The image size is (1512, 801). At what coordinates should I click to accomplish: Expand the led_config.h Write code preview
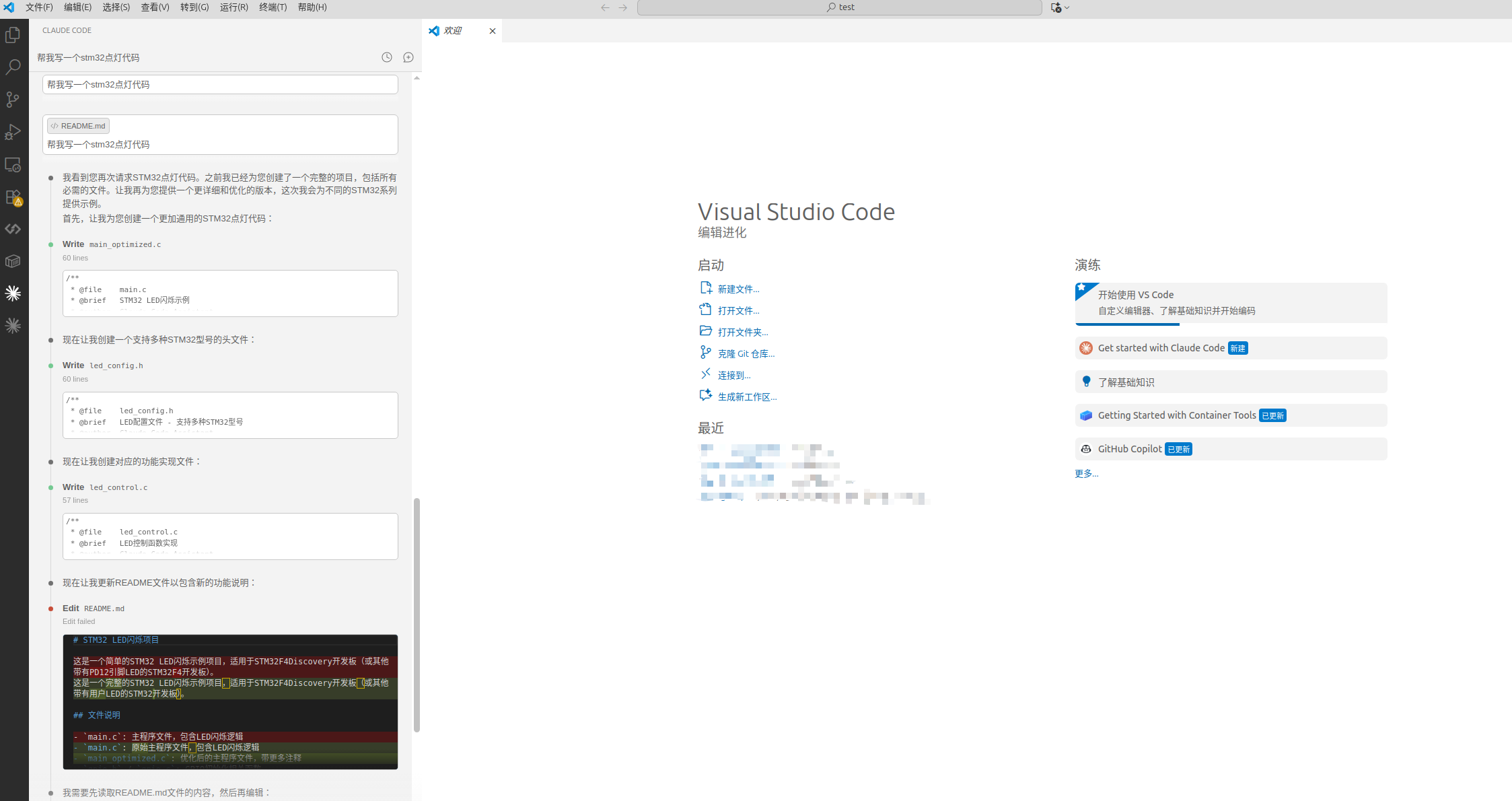[230, 415]
